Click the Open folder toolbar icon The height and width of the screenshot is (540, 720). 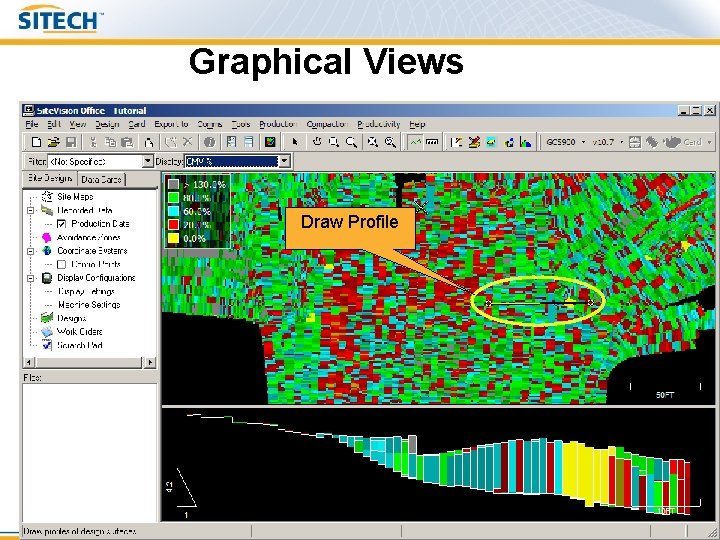(x=54, y=142)
